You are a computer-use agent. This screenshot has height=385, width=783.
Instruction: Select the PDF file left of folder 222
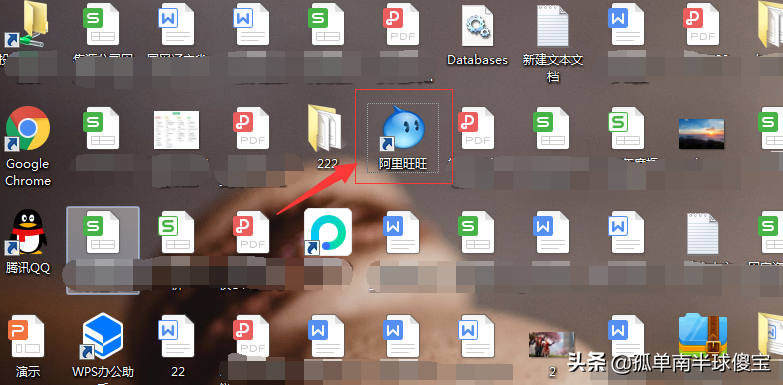click(x=252, y=128)
